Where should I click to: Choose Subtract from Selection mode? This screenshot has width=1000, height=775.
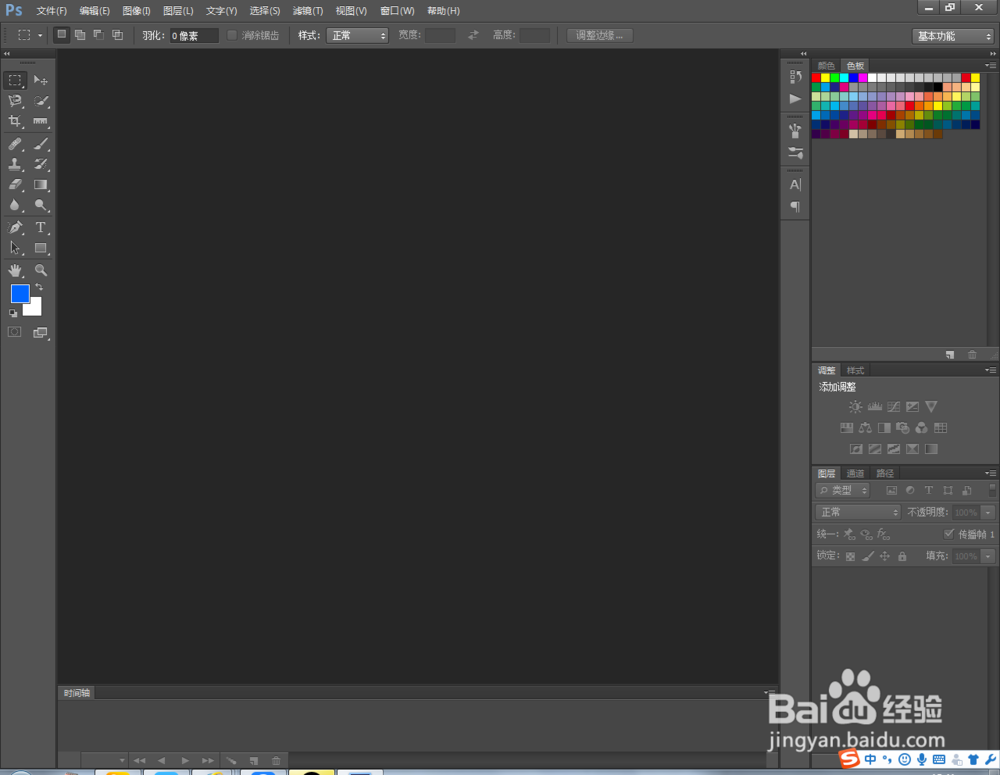pyautogui.click(x=99, y=35)
